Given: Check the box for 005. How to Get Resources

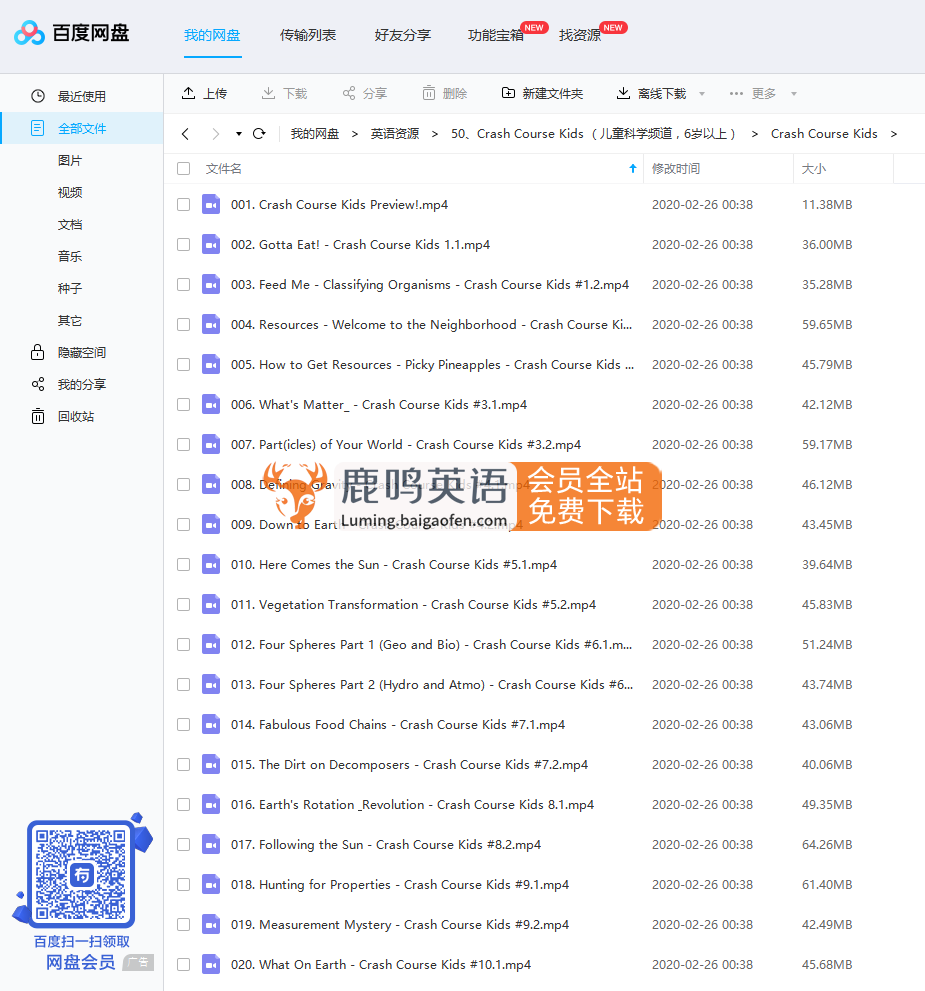Looking at the screenshot, I should 183,365.
